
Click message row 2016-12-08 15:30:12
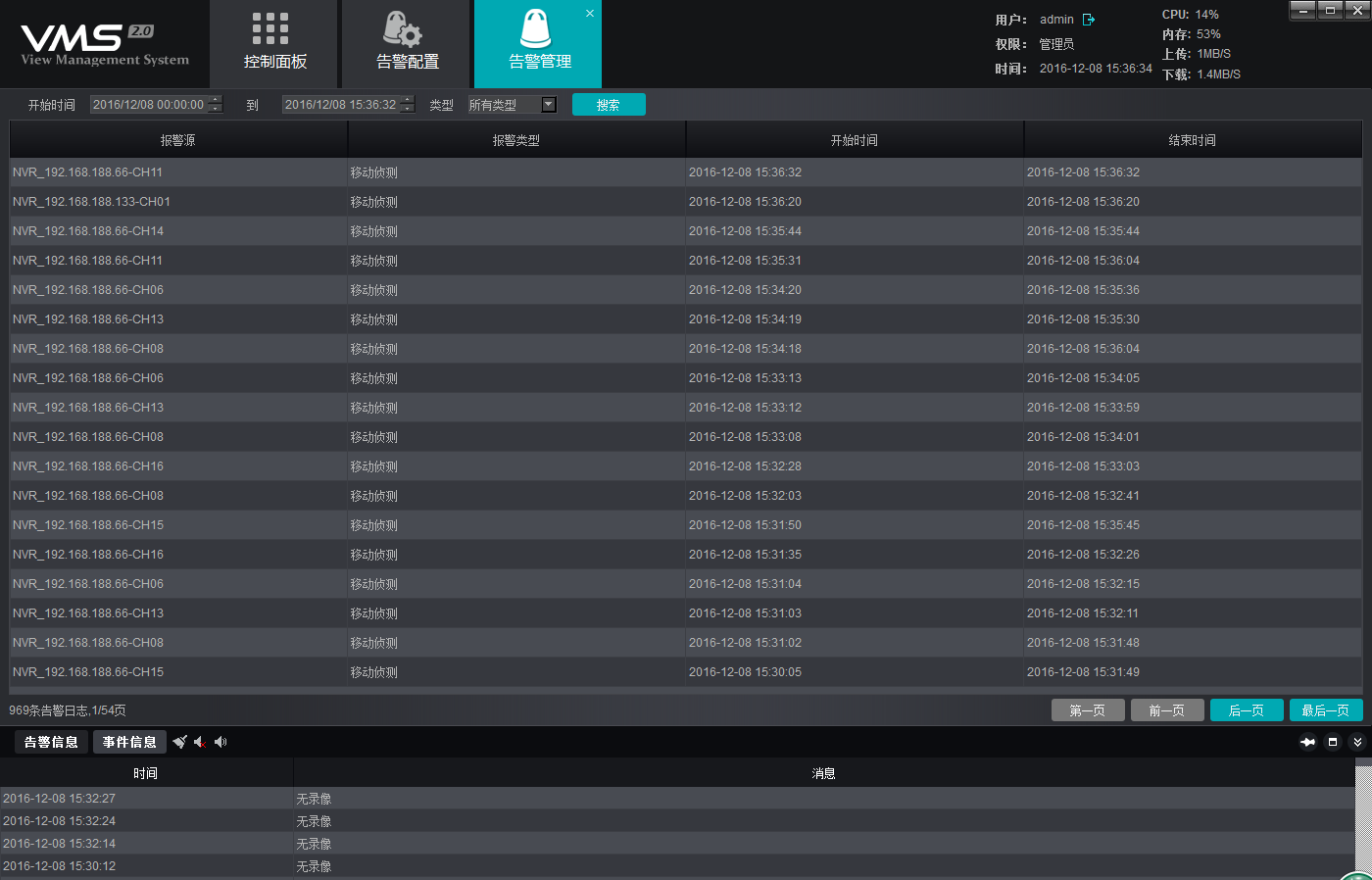tap(677, 866)
